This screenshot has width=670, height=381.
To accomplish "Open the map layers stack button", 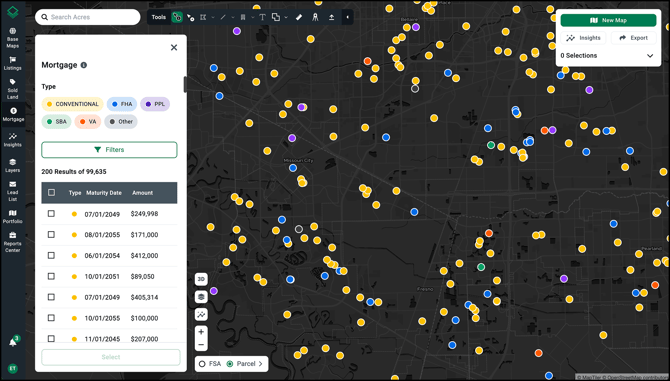I will pyautogui.click(x=201, y=297).
